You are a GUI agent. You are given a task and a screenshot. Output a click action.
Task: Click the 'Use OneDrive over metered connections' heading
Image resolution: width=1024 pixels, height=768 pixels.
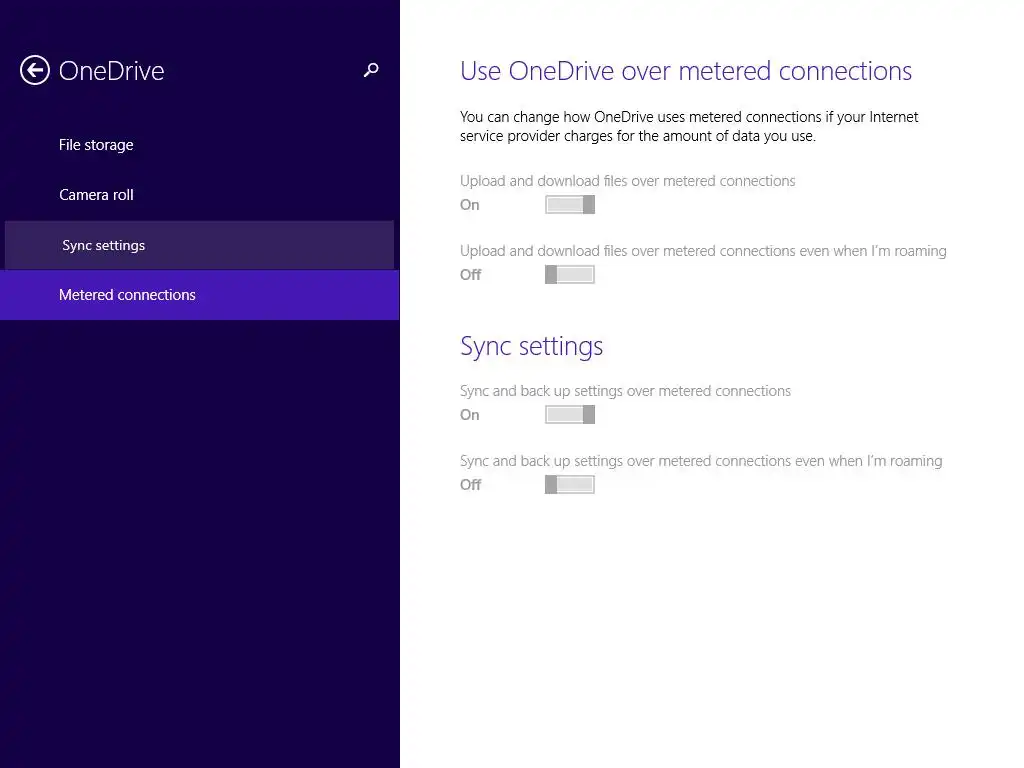(686, 71)
